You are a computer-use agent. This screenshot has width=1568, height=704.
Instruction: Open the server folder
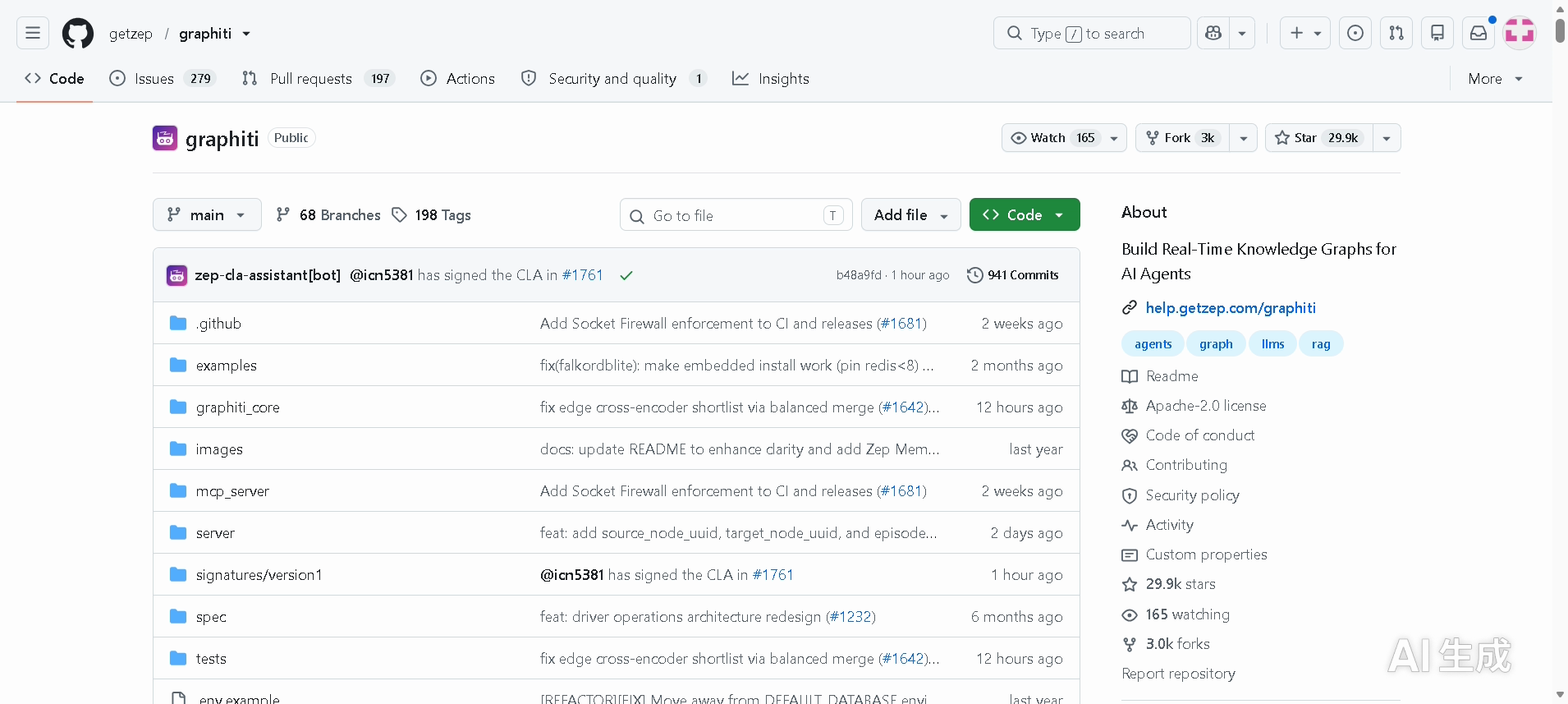tap(215, 533)
